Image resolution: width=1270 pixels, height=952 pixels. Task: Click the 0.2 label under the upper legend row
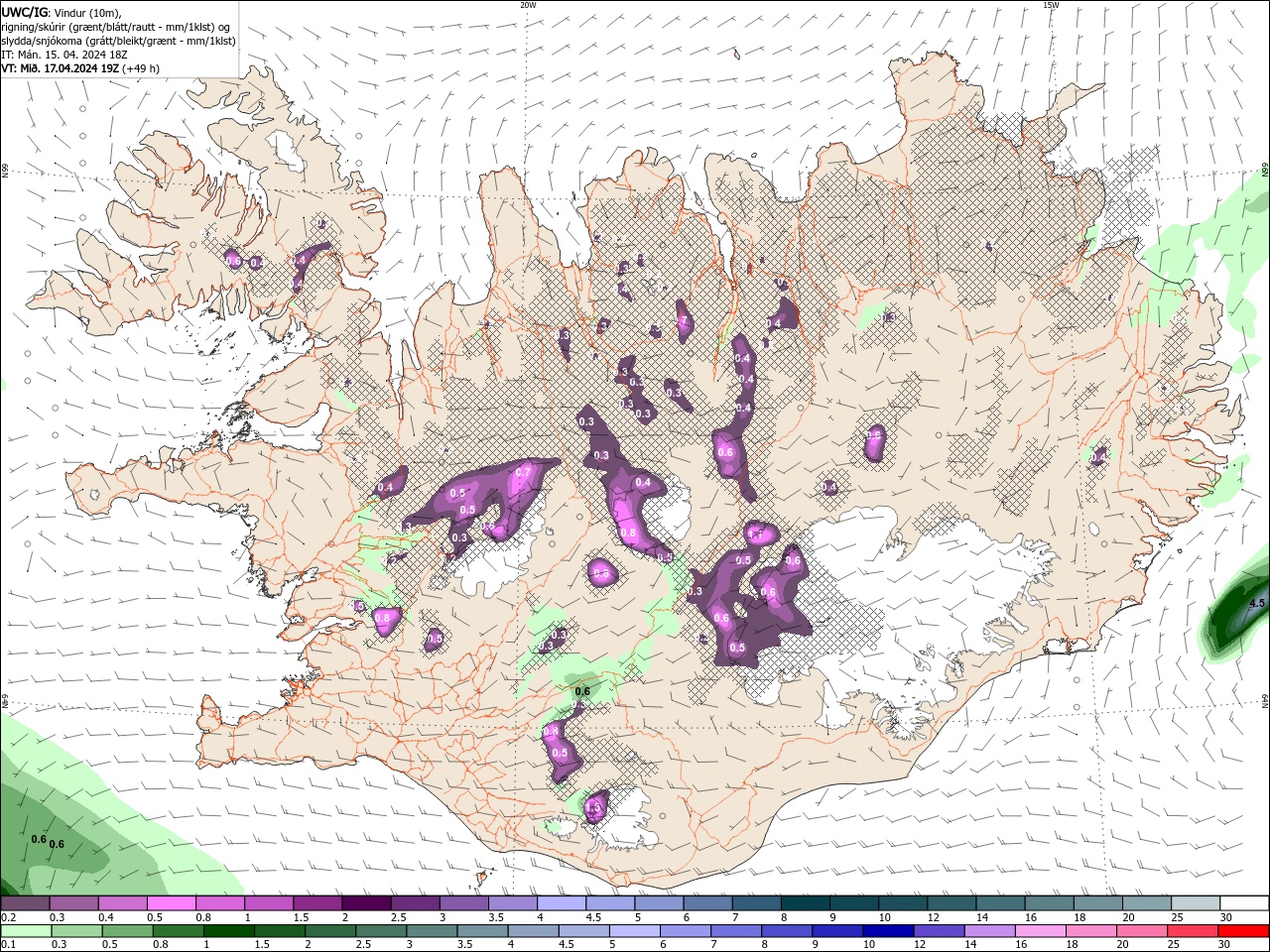pos(8,917)
